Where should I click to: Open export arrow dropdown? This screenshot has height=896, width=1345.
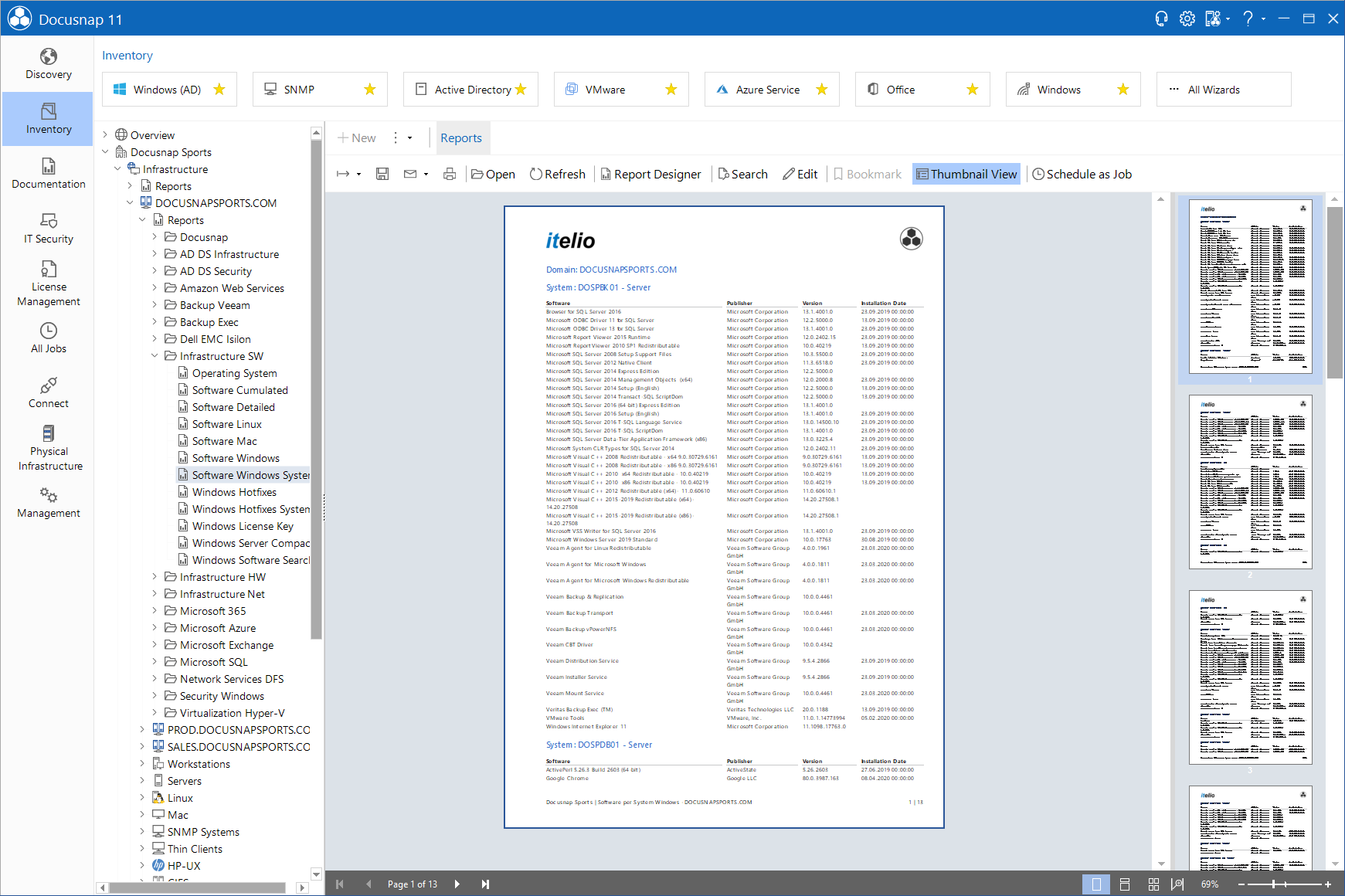coord(359,175)
